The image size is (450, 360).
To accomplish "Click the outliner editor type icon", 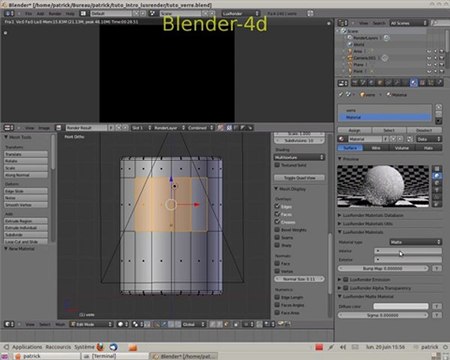I will [343, 23].
